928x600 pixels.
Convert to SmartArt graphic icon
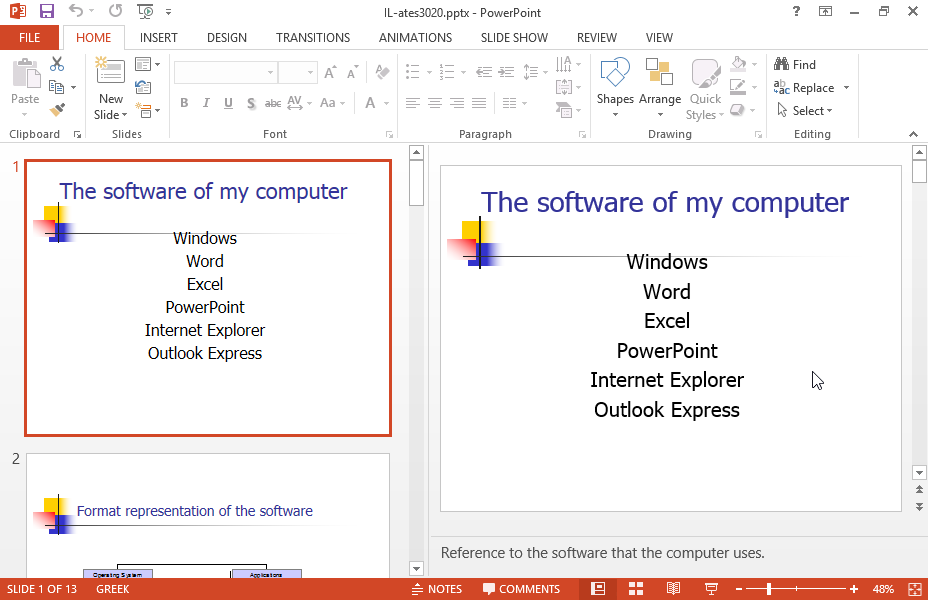(568, 110)
